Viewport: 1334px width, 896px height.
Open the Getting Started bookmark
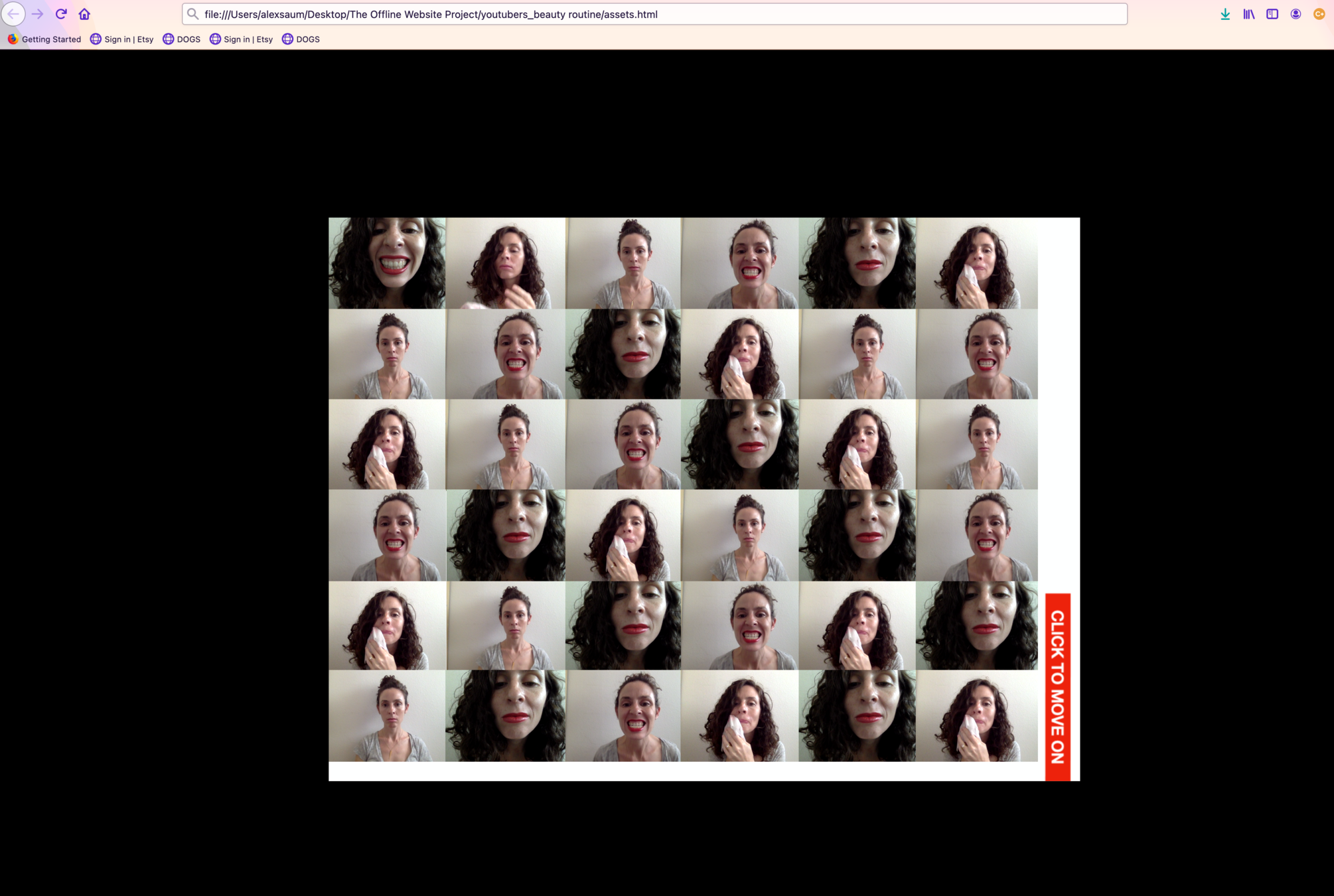point(44,39)
